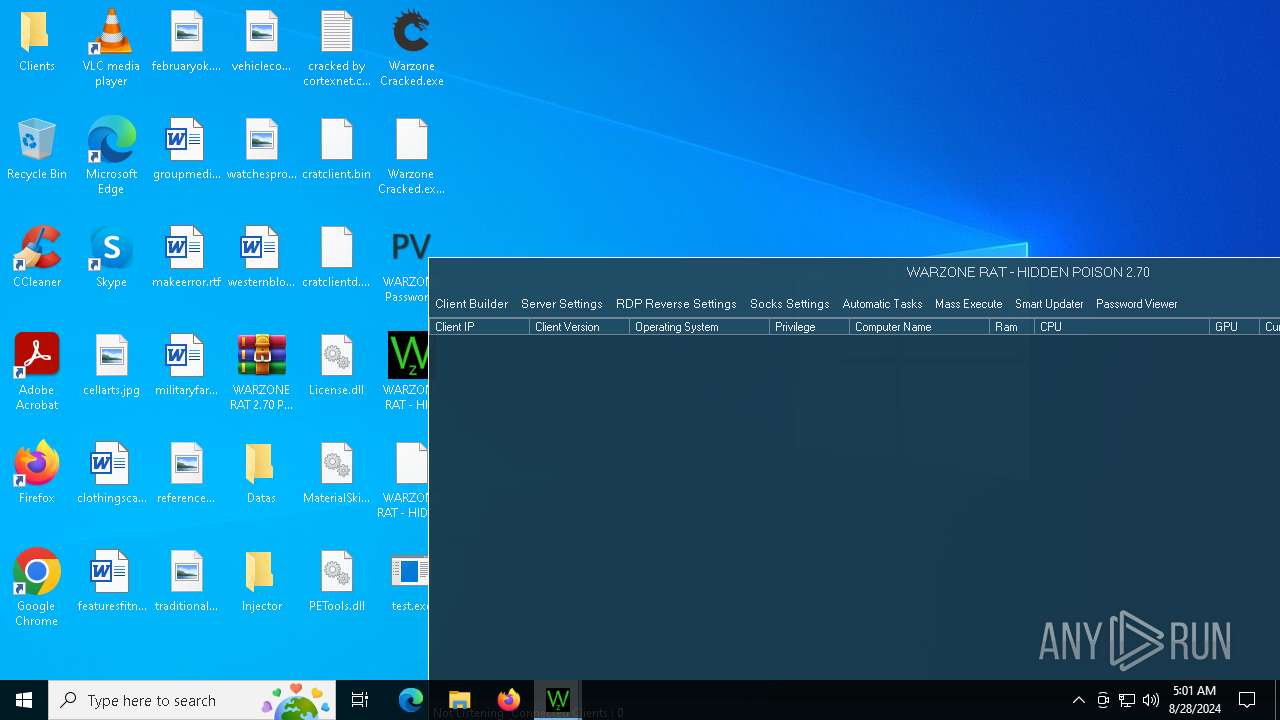Select the traditional image file

186,582
